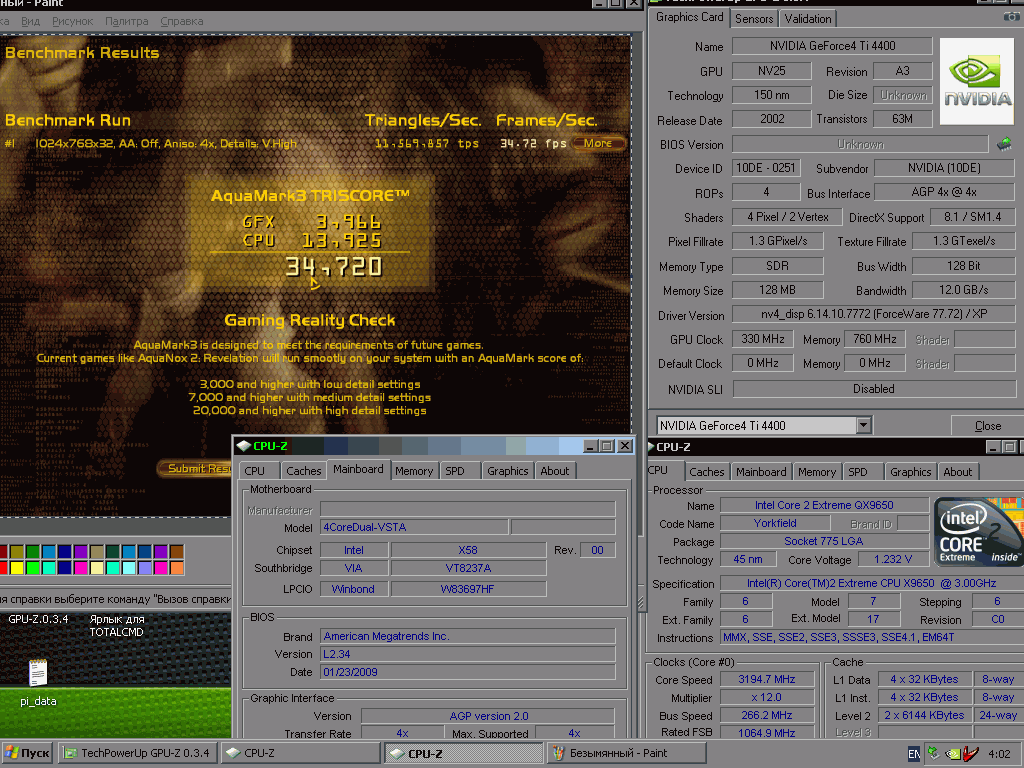The height and width of the screenshot is (768, 1024).
Task: Click the GPU-Z screenshot camera icon
Action: coord(1012,17)
